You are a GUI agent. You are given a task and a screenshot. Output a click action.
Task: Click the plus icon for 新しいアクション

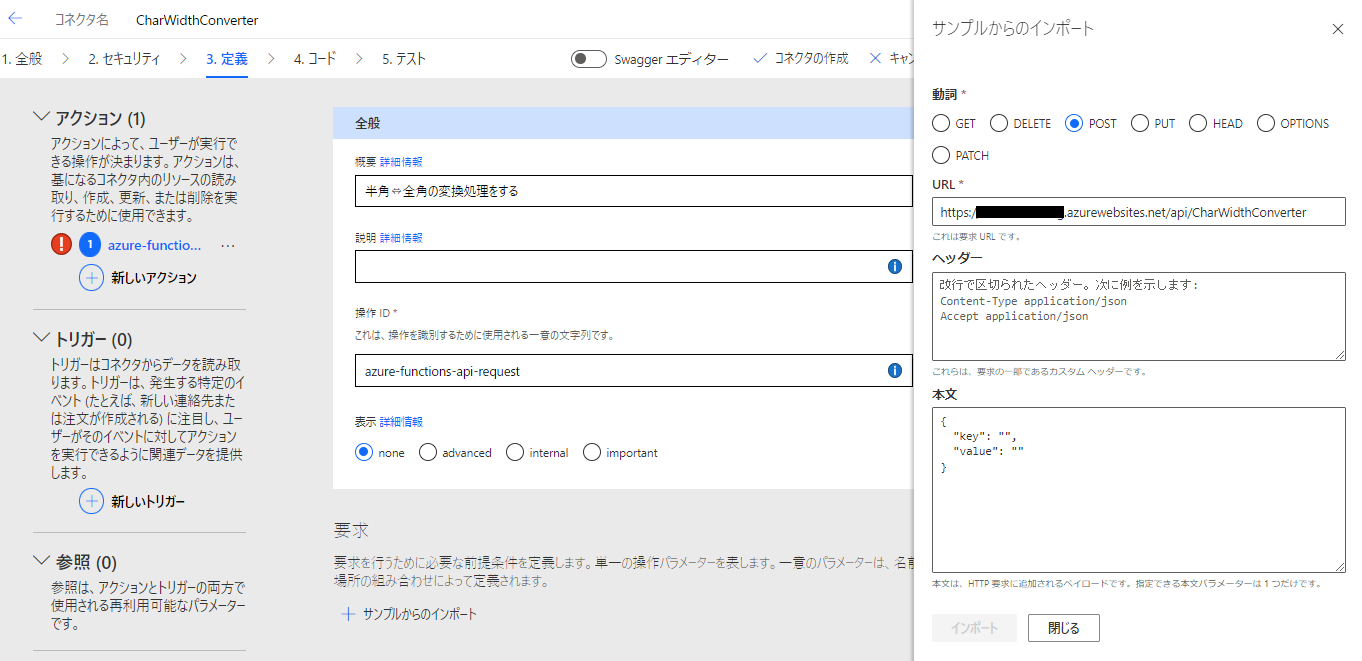click(91, 278)
